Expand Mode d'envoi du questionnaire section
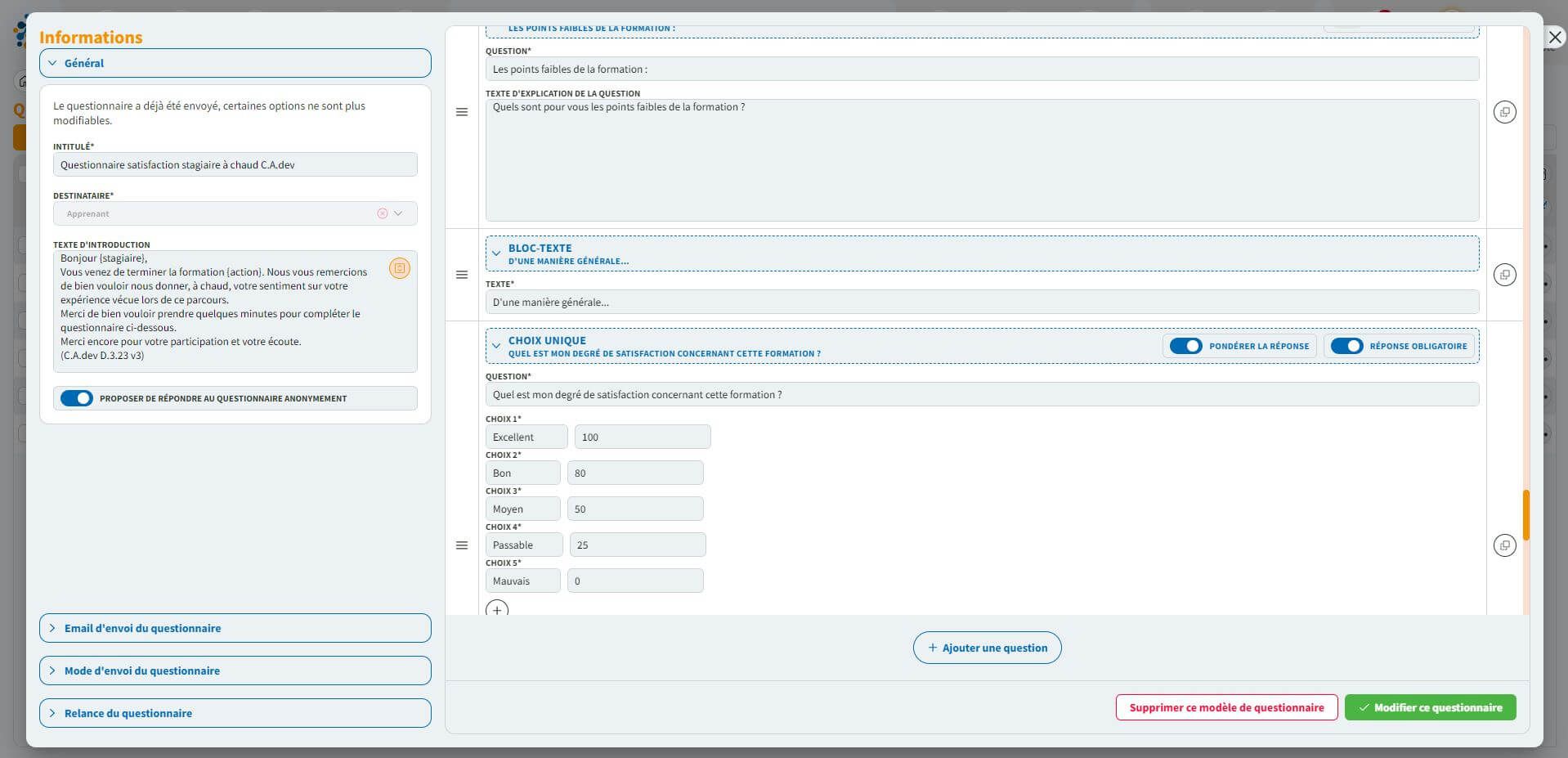Image resolution: width=1568 pixels, height=758 pixels. (235, 671)
